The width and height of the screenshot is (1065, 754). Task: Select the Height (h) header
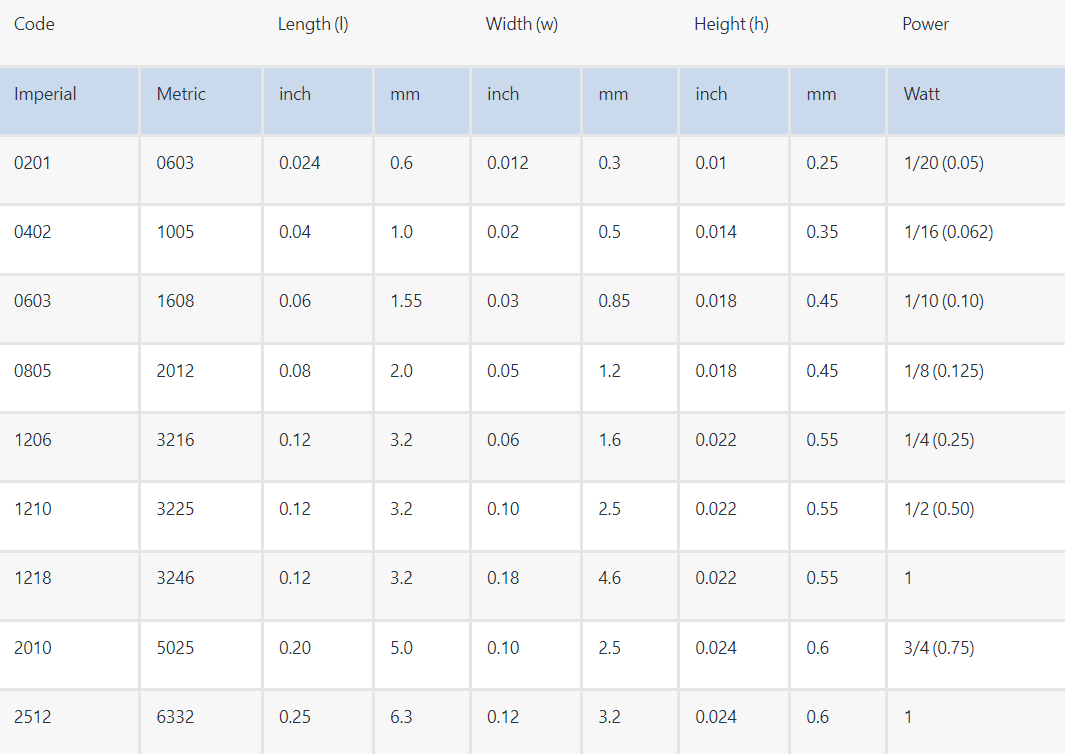731,24
